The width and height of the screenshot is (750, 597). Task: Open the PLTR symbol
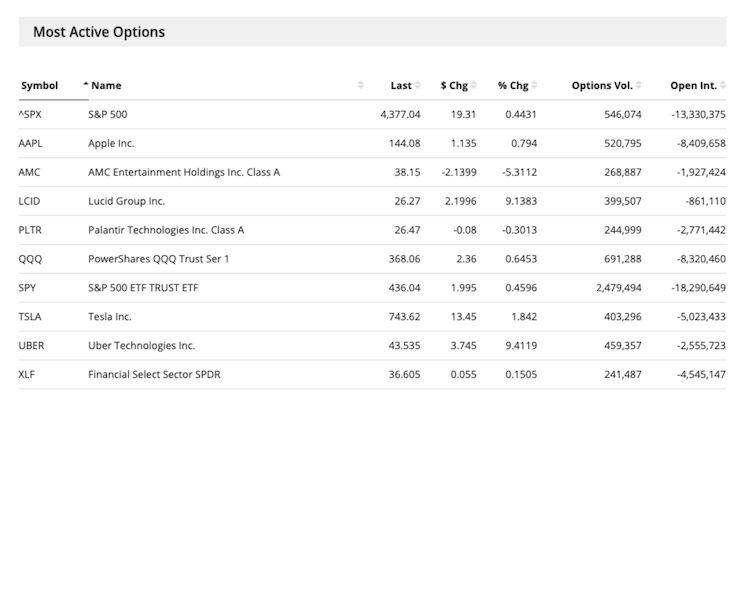coord(30,230)
